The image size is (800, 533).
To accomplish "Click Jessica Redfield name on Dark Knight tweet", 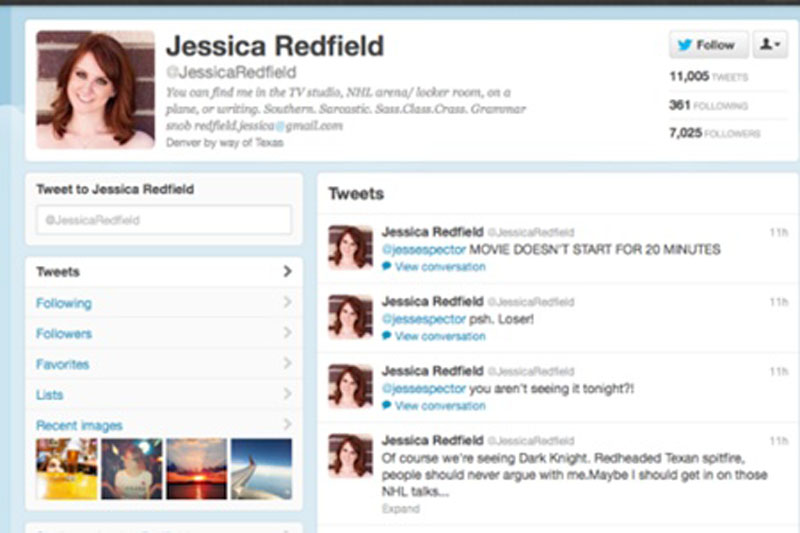I will [433, 440].
